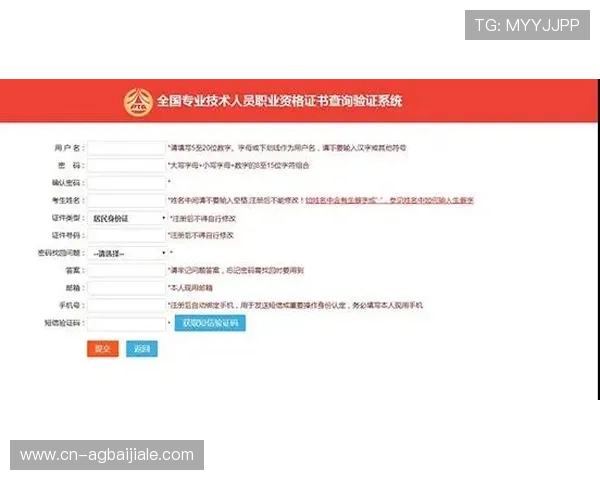Viewport: 600px width, 480px height.
Task: Click hint 注册后自动绑定手机 beside 手机号
Action: 295,305
